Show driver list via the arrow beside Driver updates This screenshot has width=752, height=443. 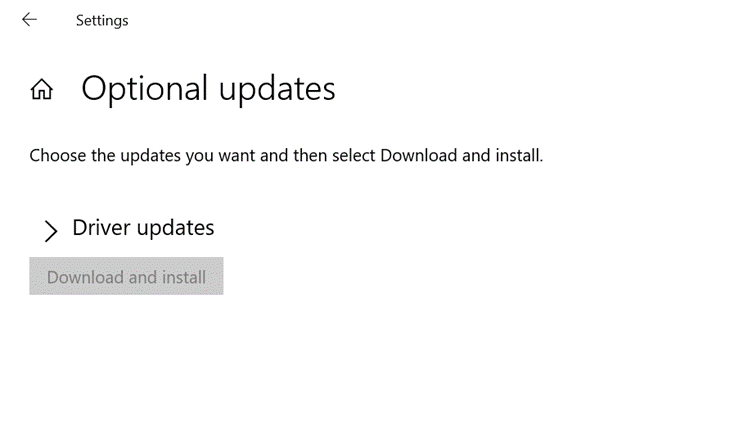[51, 231]
